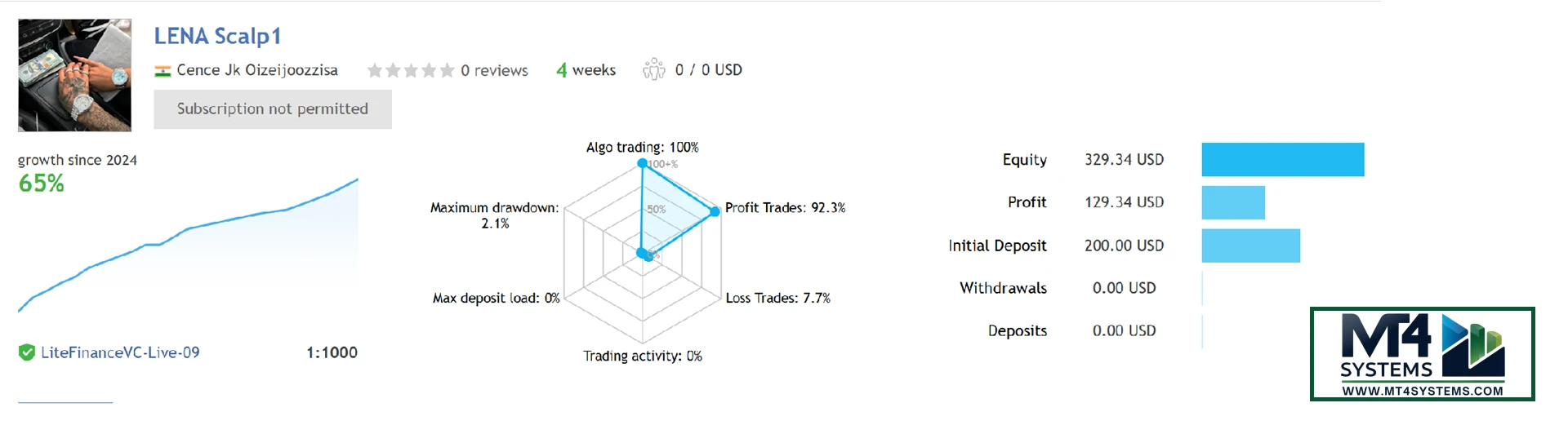Click the Algo trading radar point
1568x434 pixels.
click(x=643, y=163)
